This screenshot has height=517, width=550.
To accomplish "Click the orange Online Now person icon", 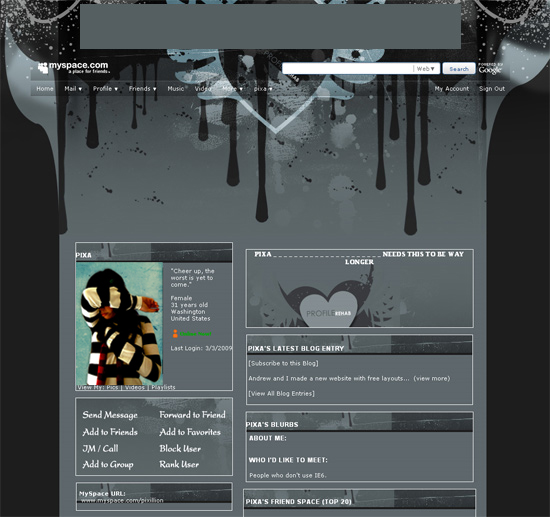I will click(175, 334).
